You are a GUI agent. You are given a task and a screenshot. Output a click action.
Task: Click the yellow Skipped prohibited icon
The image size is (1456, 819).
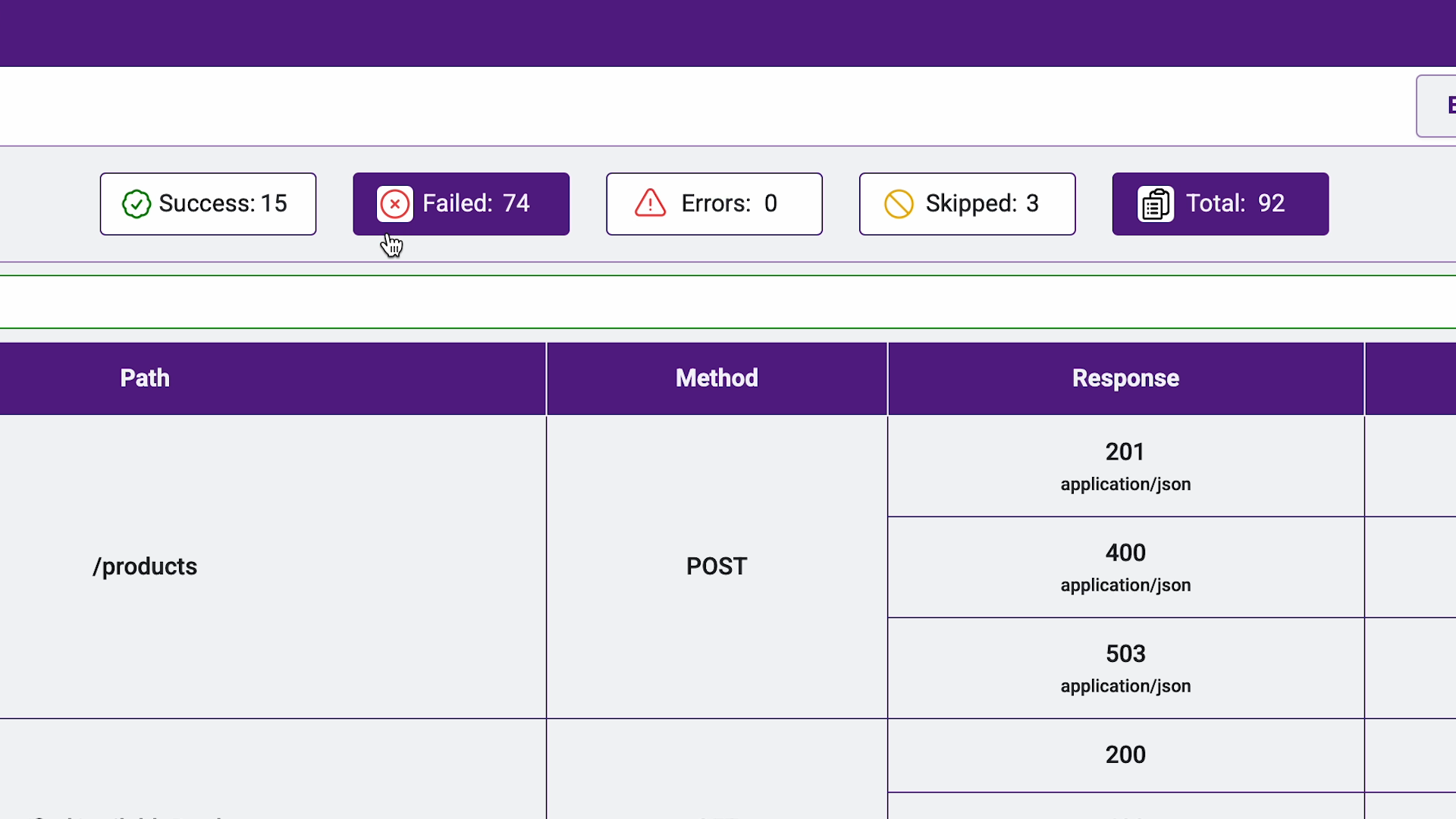[x=899, y=204]
